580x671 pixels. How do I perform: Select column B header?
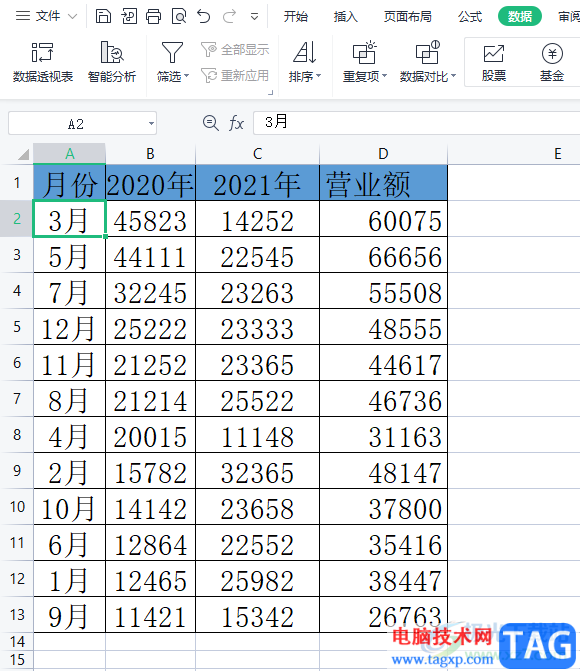[x=150, y=154]
